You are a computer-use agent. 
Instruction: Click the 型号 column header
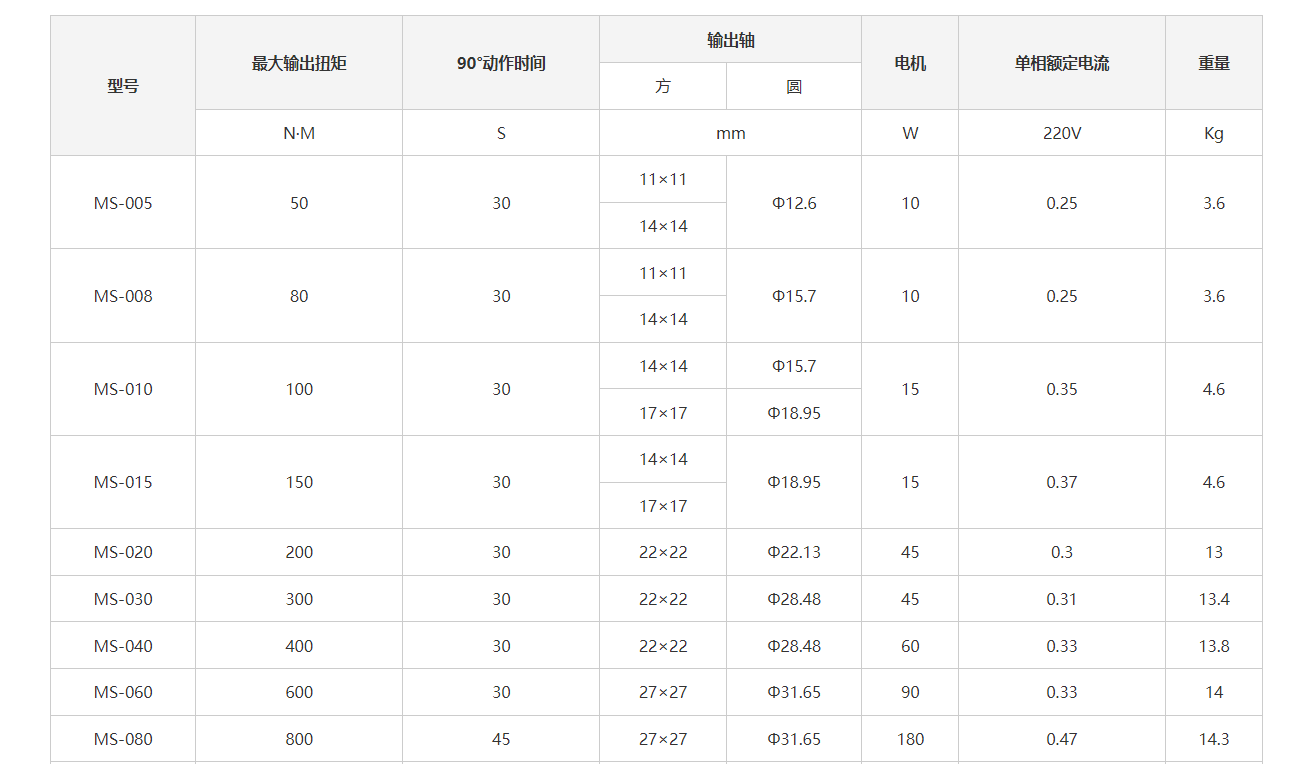click(123, 86)
